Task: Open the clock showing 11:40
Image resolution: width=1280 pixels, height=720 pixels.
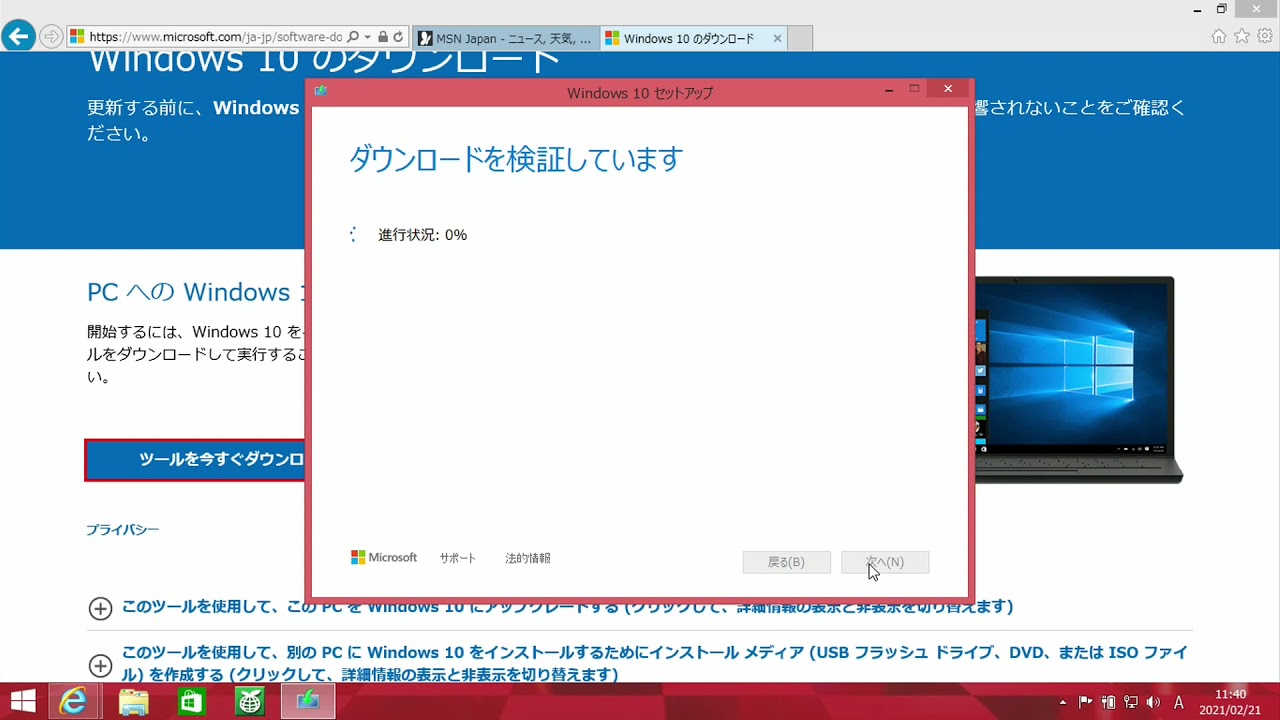Action: [1230, 702]
